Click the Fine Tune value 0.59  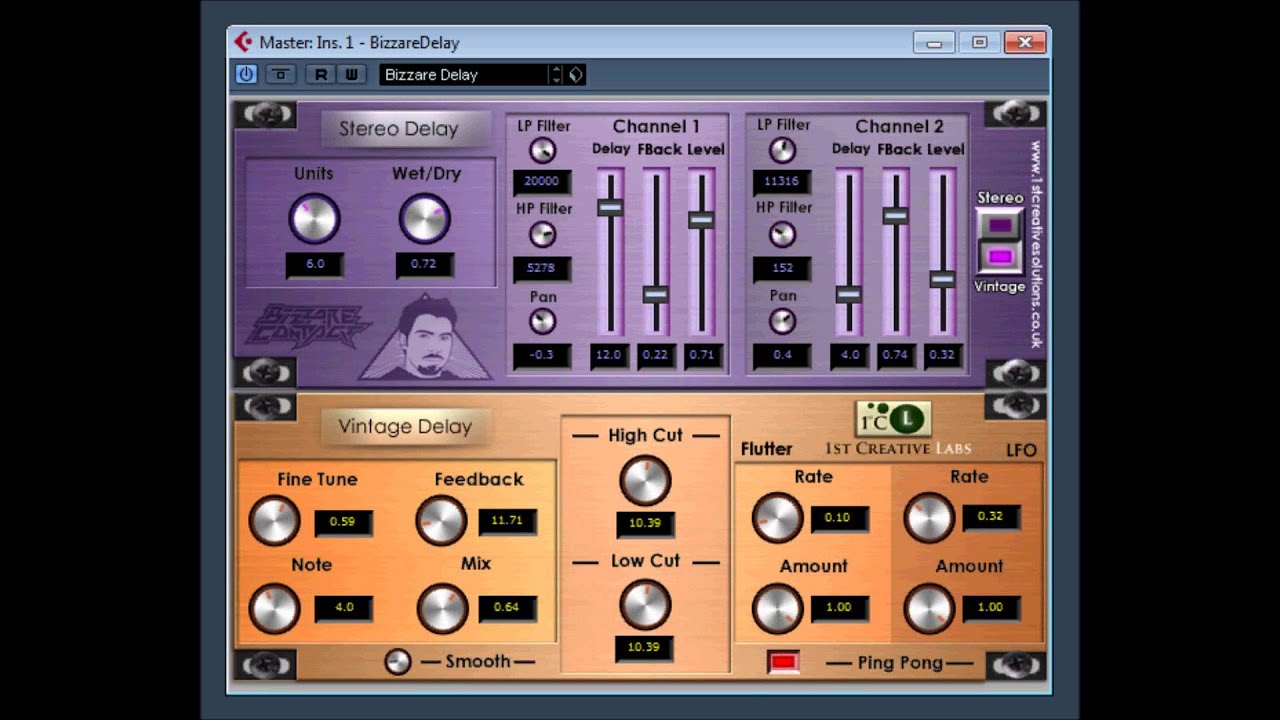tap(343, 522)
